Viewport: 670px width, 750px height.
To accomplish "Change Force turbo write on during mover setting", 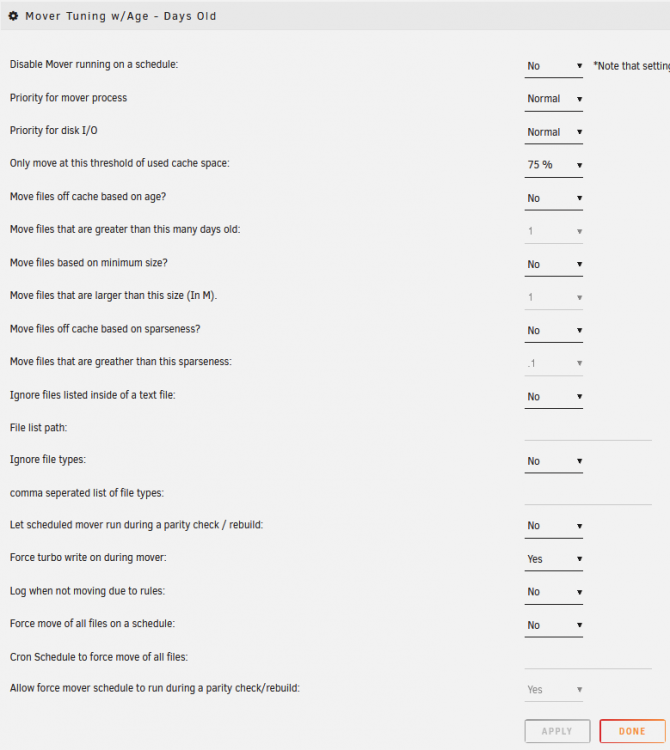I will 553,560.
